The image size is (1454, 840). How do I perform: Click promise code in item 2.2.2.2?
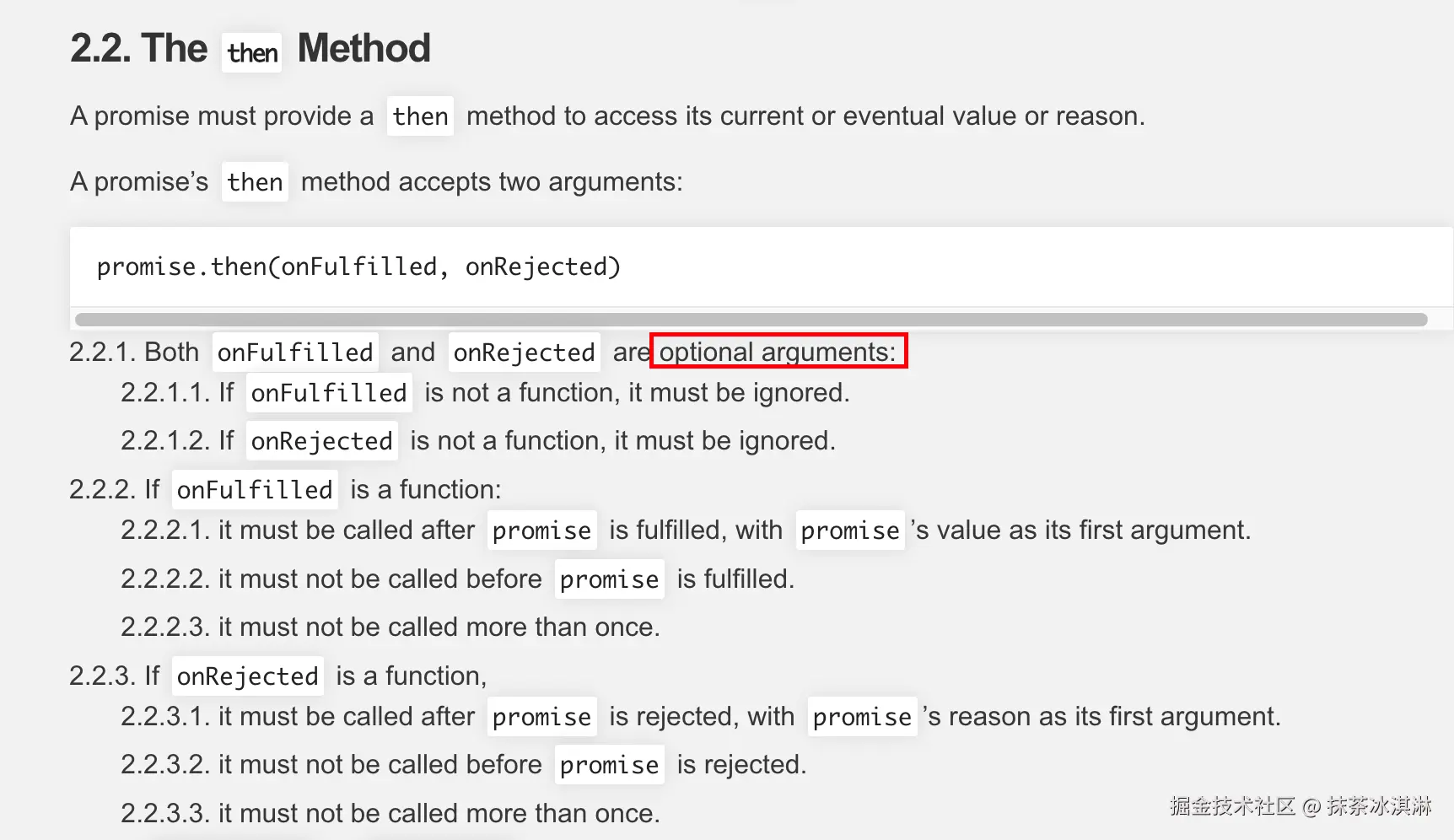click(609, 579)
